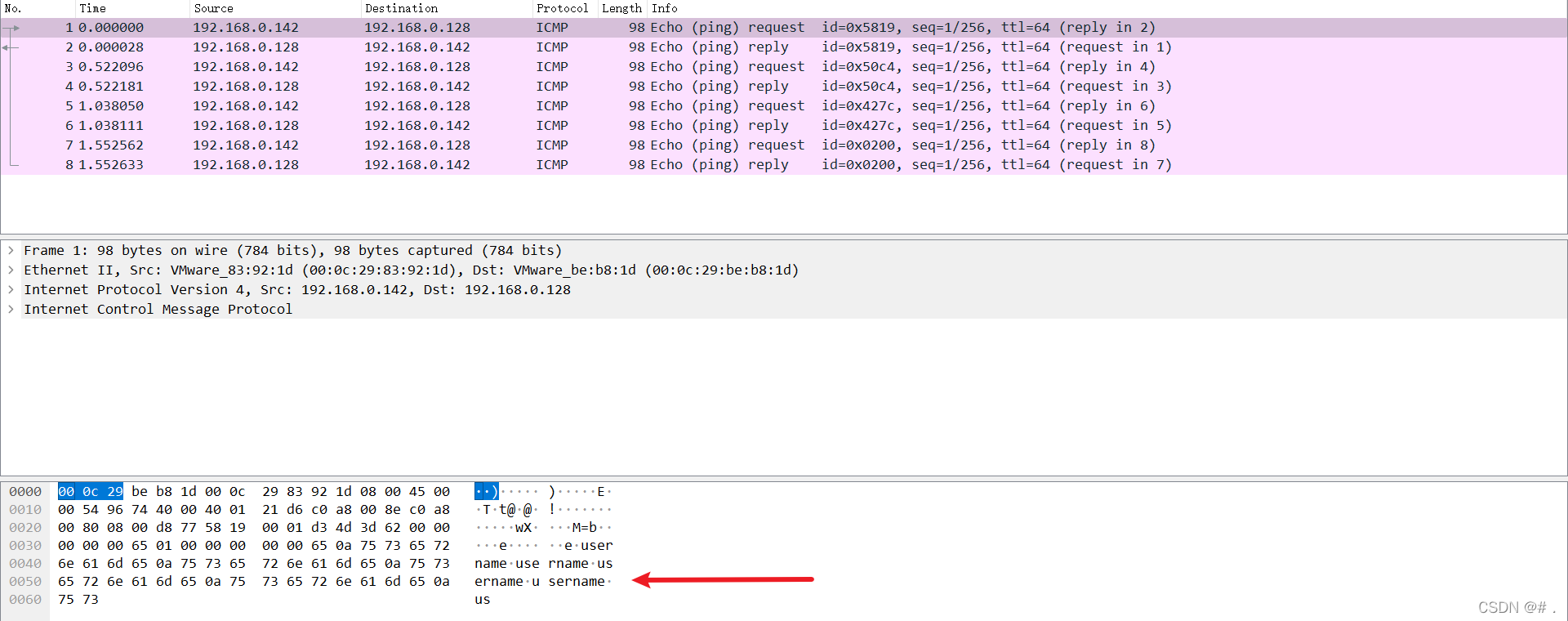The image size is (1568, 621).
Task: Sort packets by the No. column
Action: [38, 8]
